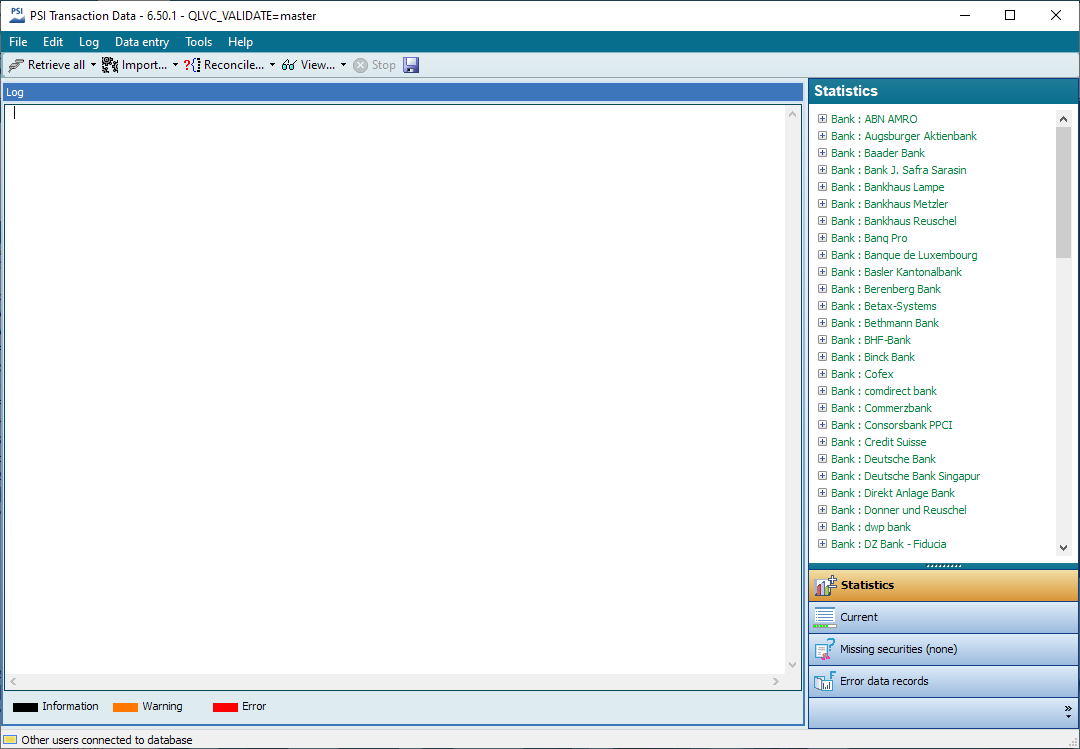The width and height of the screenshot is (1080, 749).
Task: Click the Error data records icon
Action: [825, 681]
